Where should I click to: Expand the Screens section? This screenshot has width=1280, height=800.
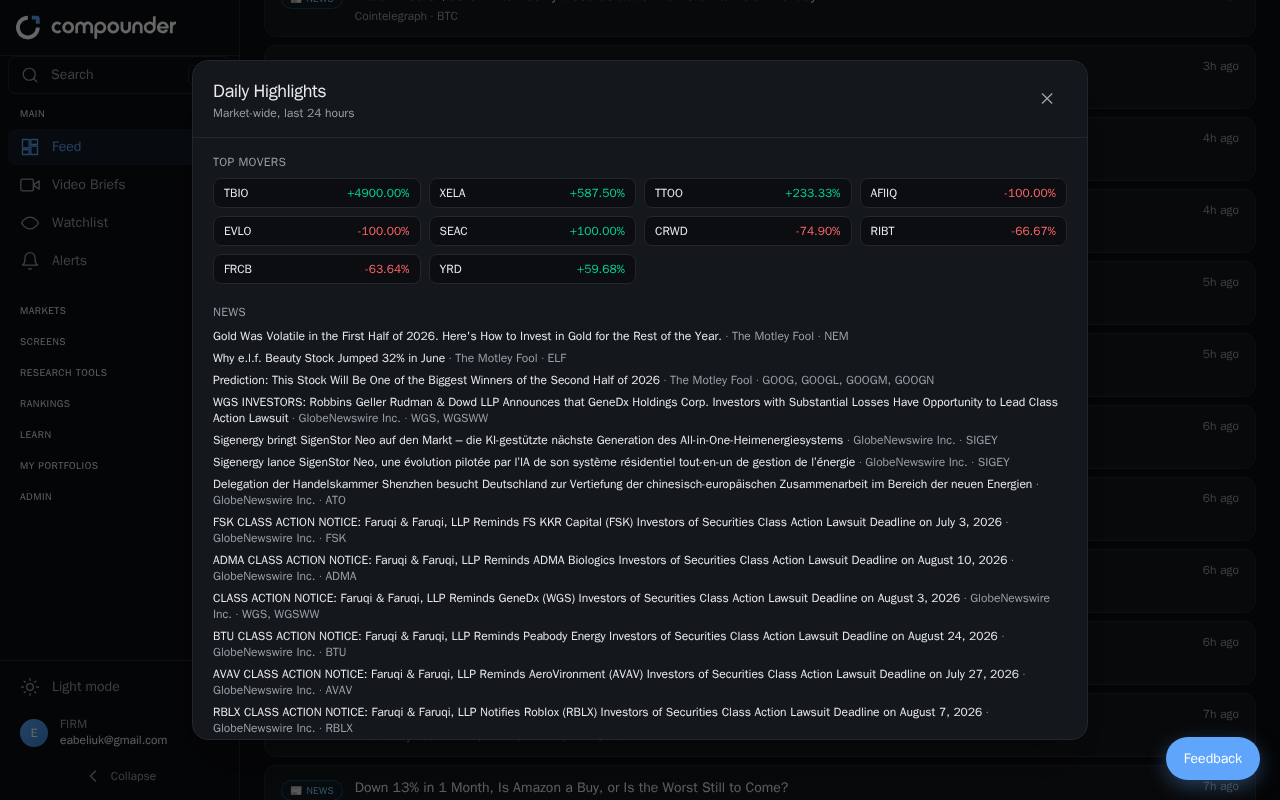[x=43, y=342]
